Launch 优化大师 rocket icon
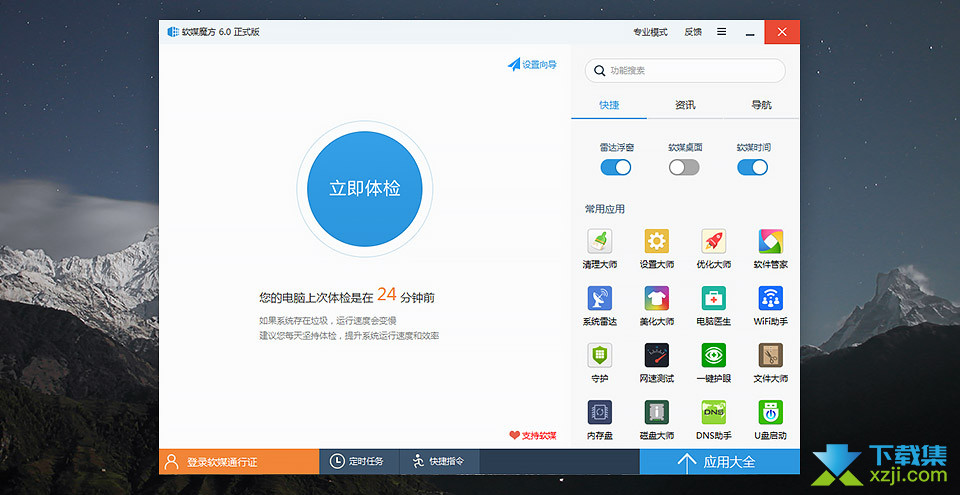The height and width of the screenshot is (495, 960). pyautogui.click(x=713, y=241)
